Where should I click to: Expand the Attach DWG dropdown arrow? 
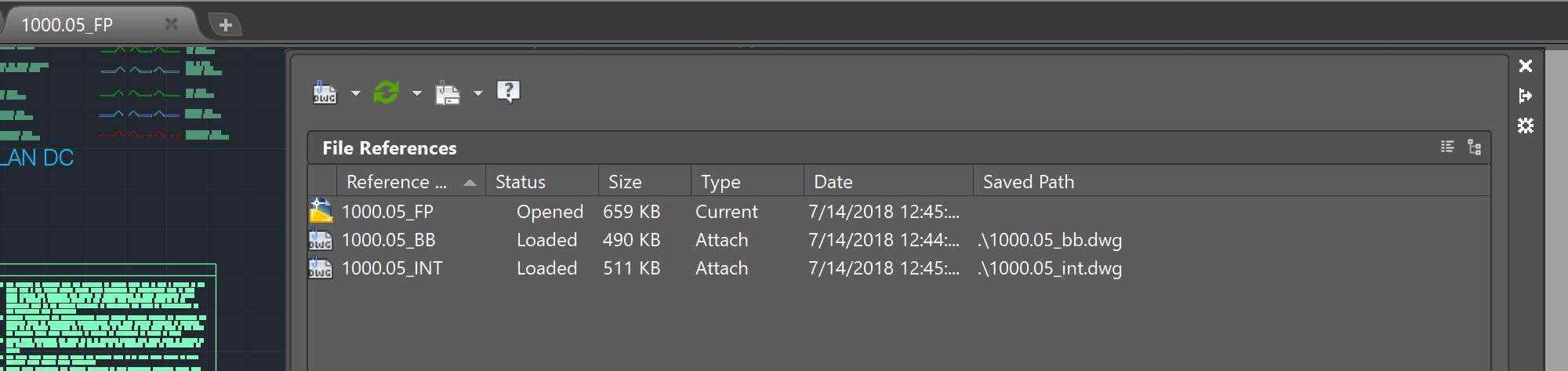[x=355, y=93]
